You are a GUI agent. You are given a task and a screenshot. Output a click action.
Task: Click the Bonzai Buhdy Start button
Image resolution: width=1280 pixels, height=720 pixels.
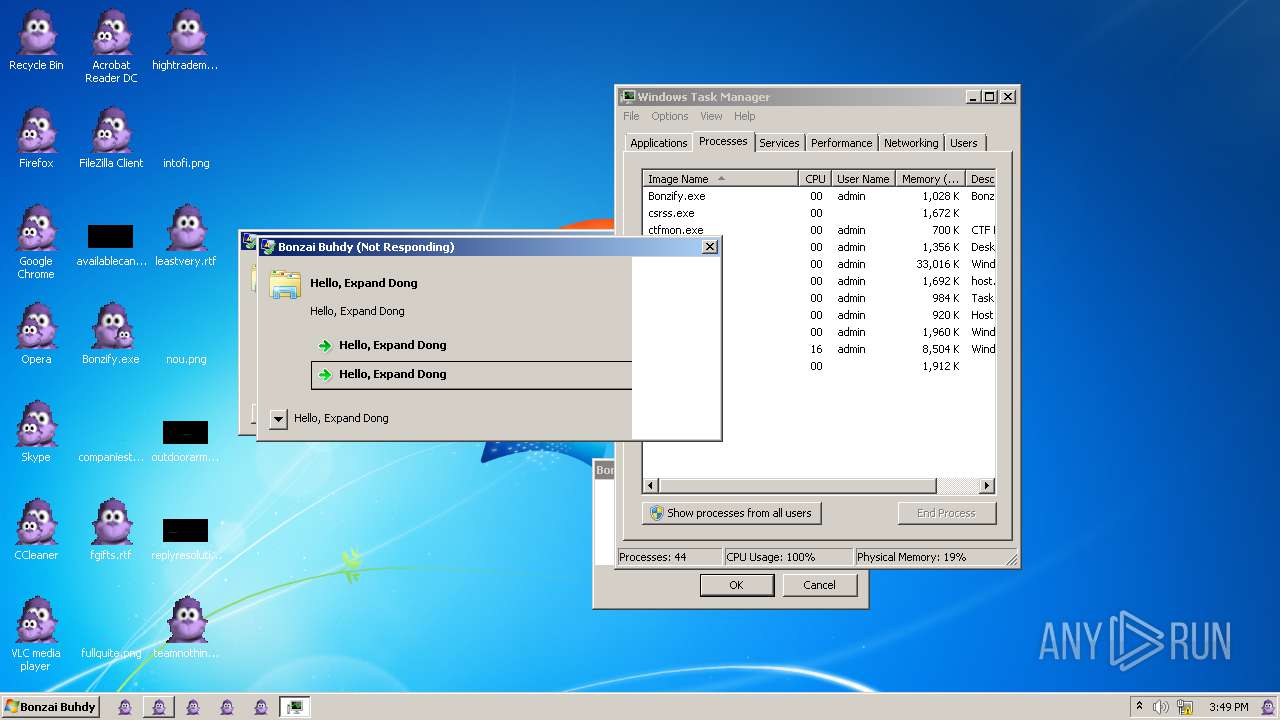point(51,706)
